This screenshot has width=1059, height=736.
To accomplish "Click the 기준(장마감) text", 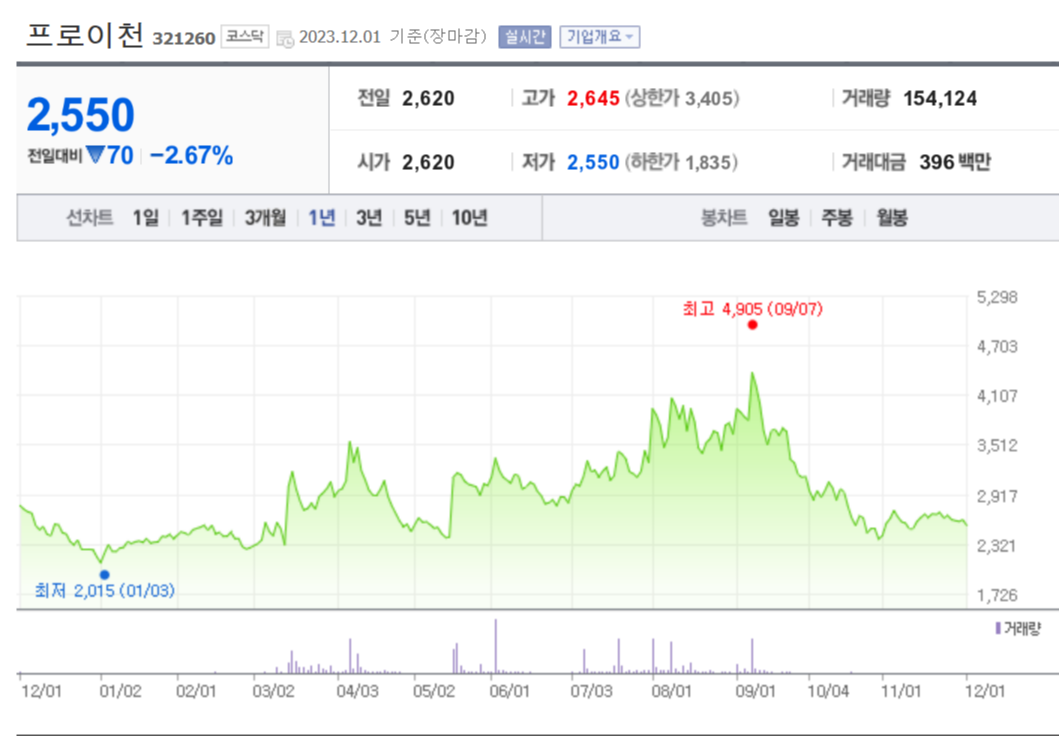I will click(x=438, y=36).
